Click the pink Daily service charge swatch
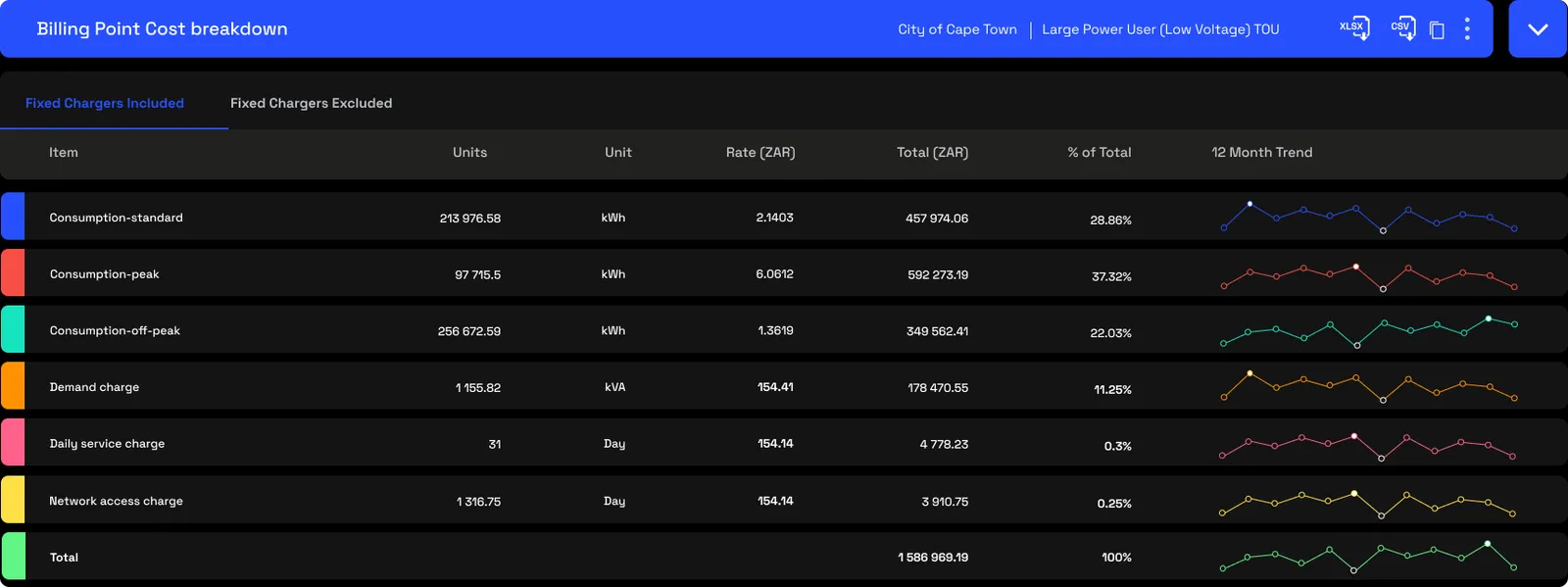Screen dimensions: 1568x587 pyautogui.click(x=13, y=443)
